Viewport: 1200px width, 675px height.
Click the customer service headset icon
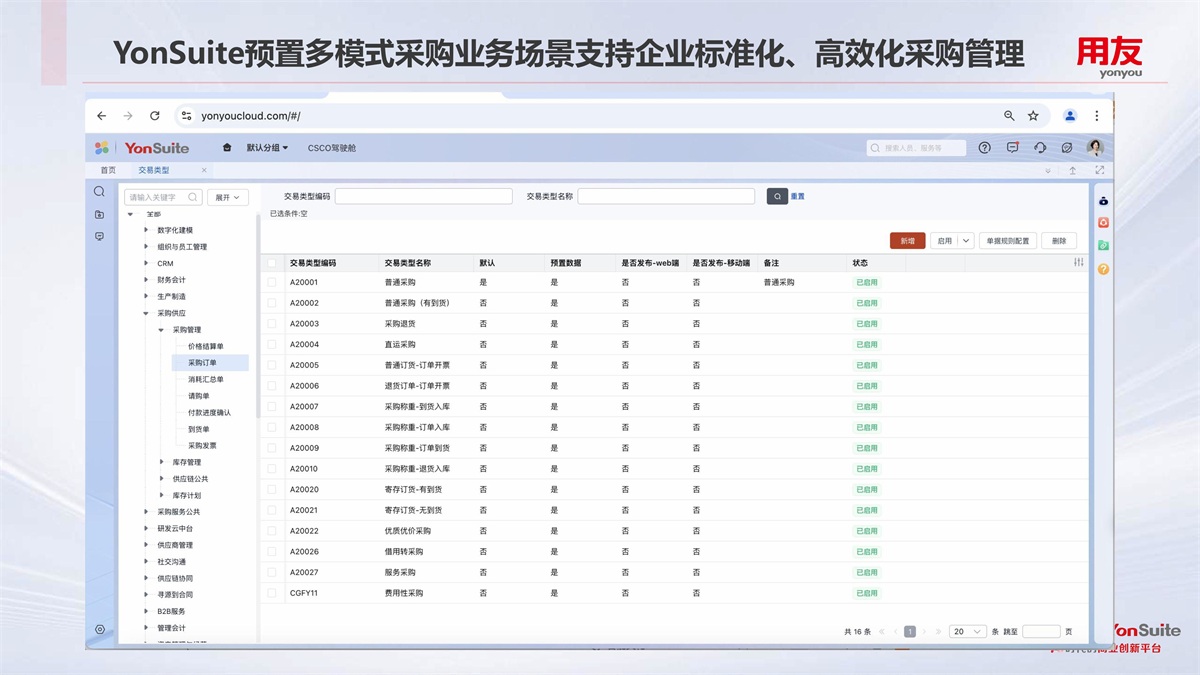1040,148
